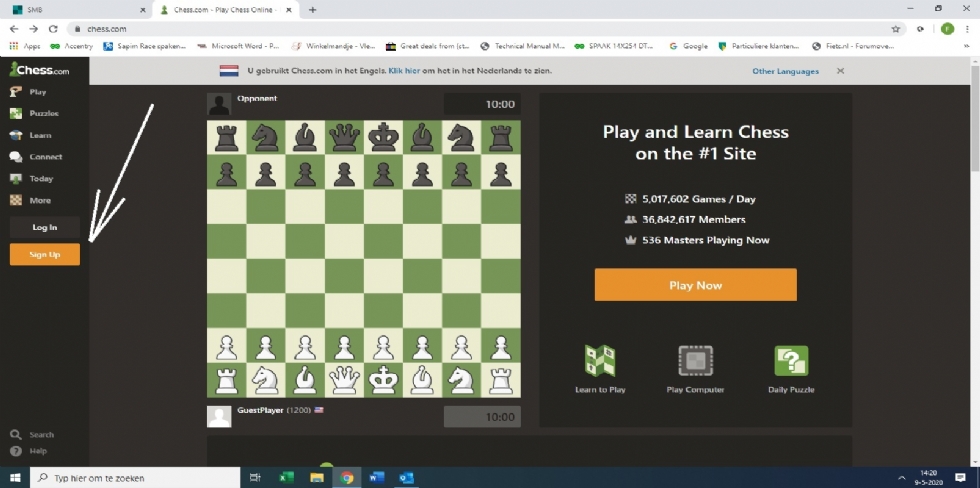Open a new browser tab
The width and height of the screenshot is (980, 488).
pos(312,10)
